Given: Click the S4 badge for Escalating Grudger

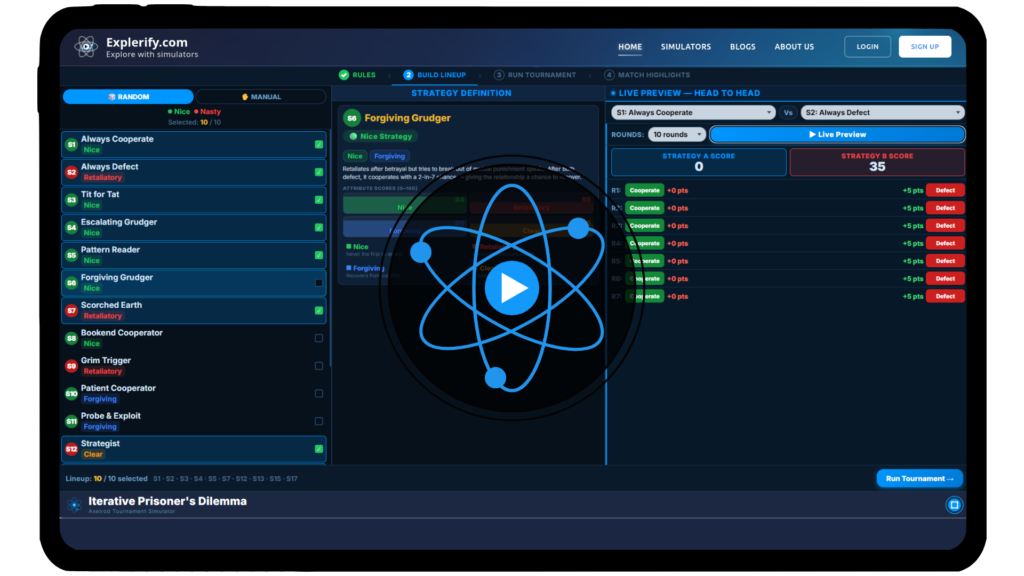Looking at the screenshot, I should [71, 228].
